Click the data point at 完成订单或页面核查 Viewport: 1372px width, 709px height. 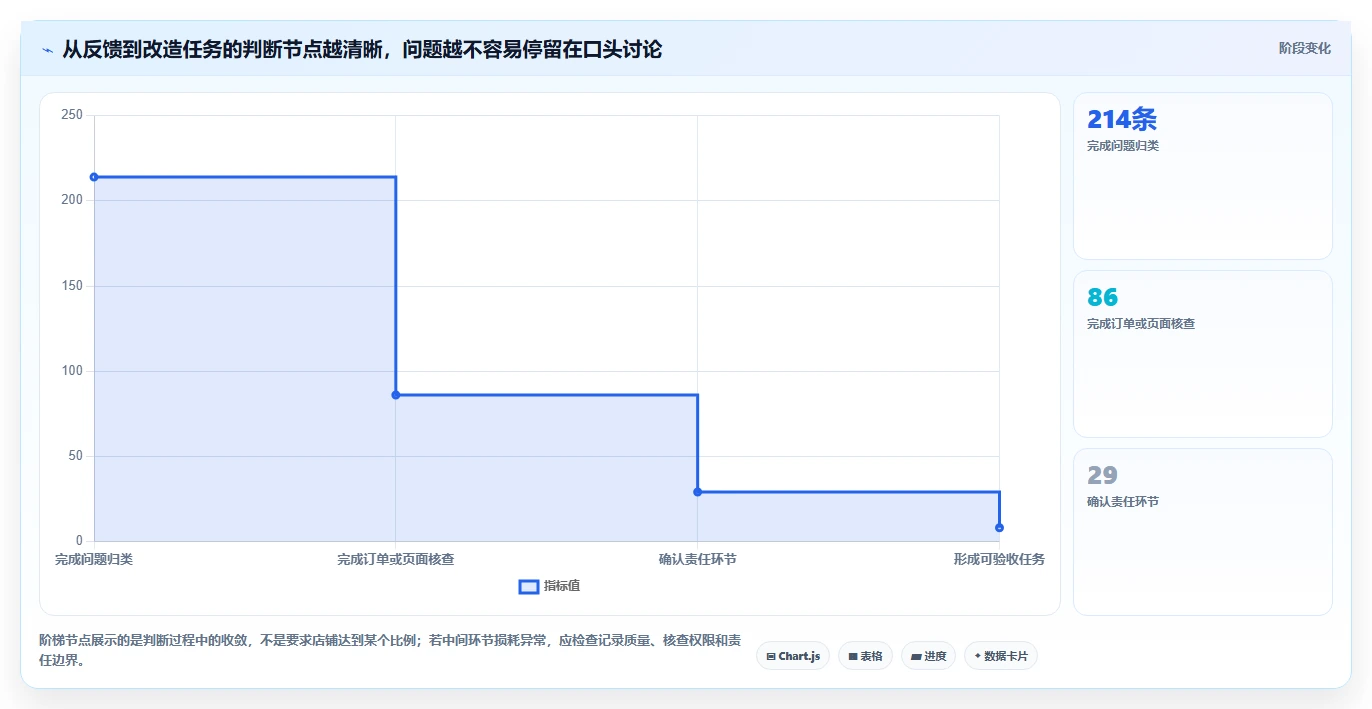[396, 395]
